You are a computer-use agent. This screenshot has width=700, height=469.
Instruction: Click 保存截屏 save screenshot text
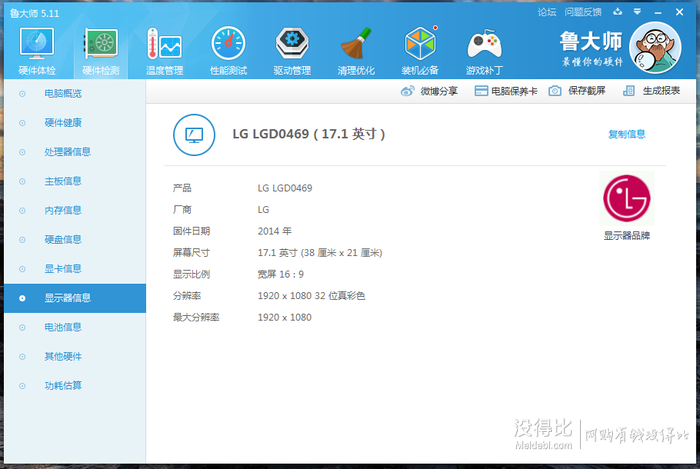click(587, 91)
